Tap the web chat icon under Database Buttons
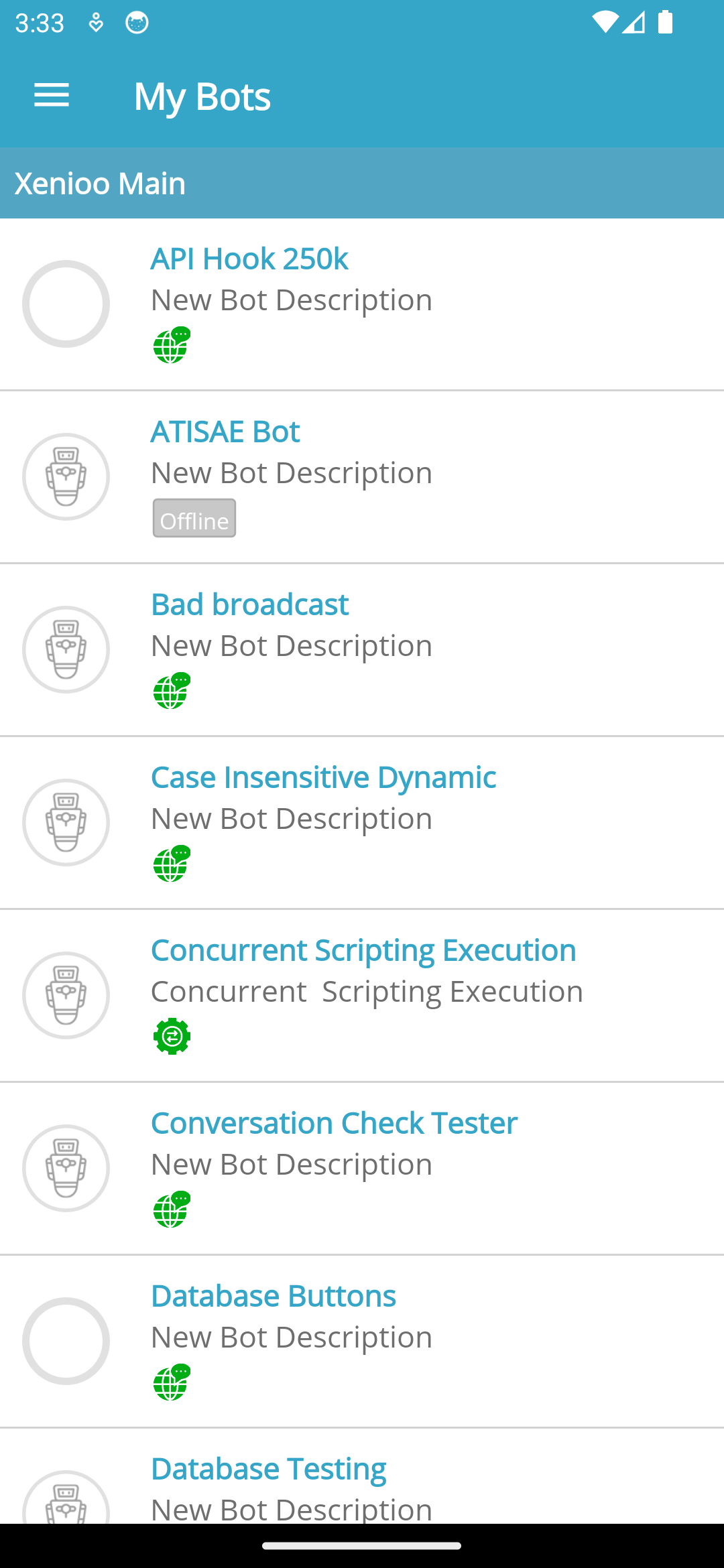 click(172, 1382)
